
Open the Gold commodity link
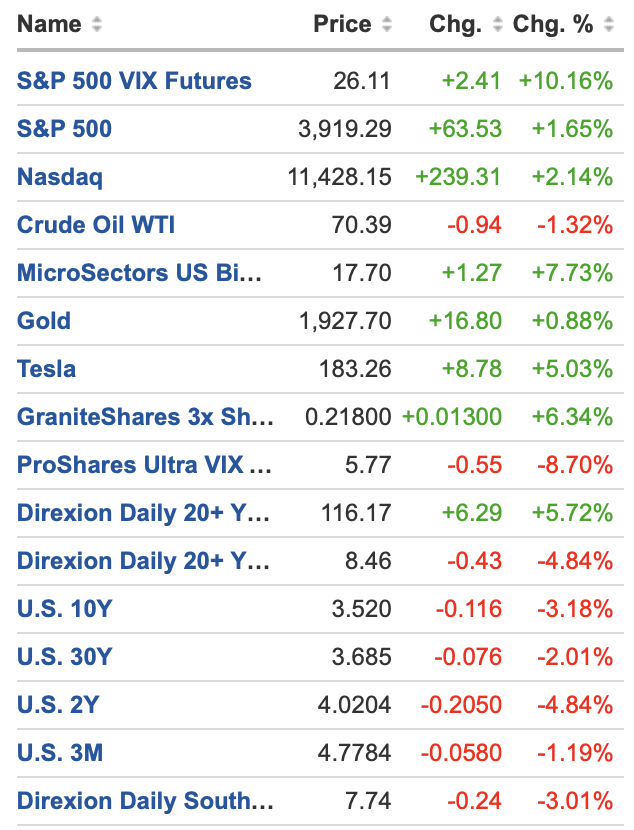pos(44,321)
